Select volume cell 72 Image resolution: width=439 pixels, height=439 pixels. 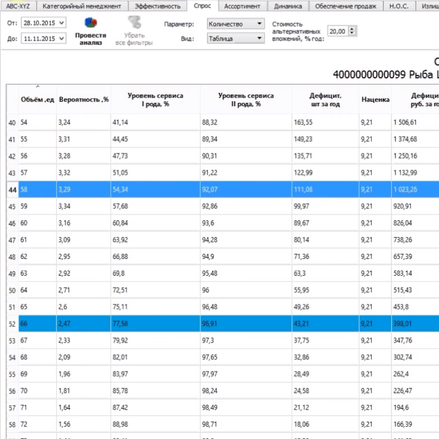click(x=37, y=424)
